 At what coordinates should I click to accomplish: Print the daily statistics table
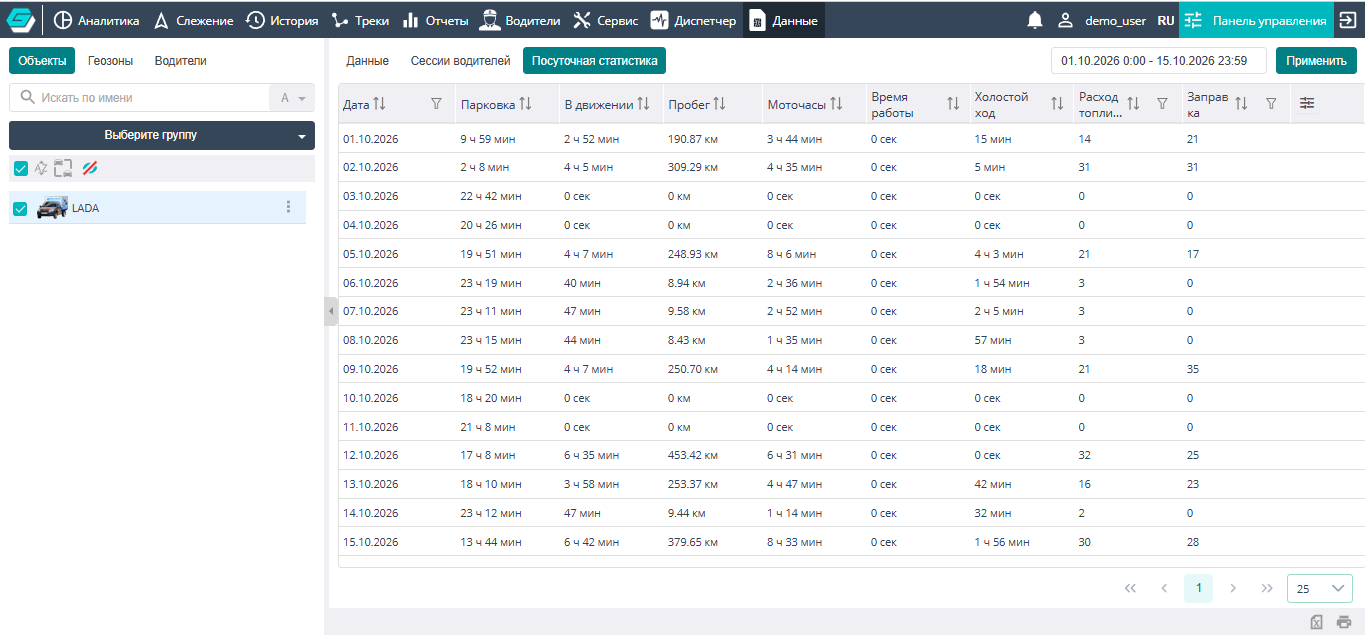(x=1344, y=622)
